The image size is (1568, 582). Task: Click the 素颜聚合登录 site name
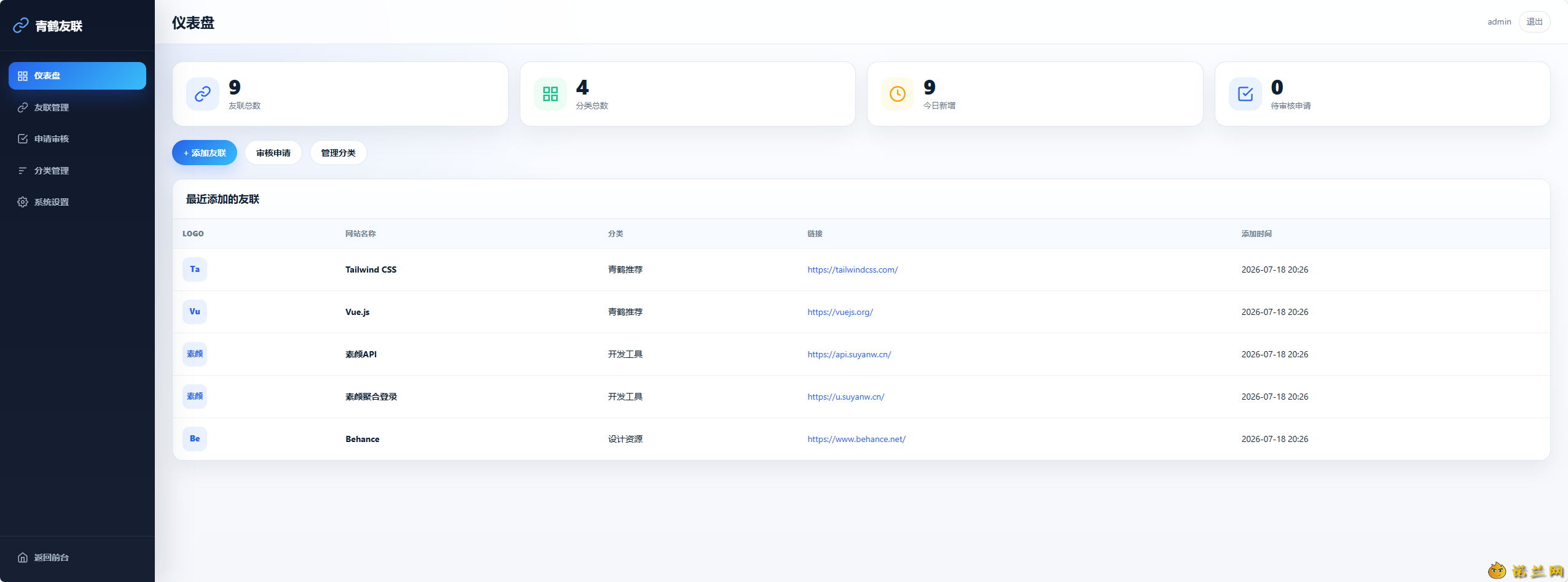tap(371, 397)
